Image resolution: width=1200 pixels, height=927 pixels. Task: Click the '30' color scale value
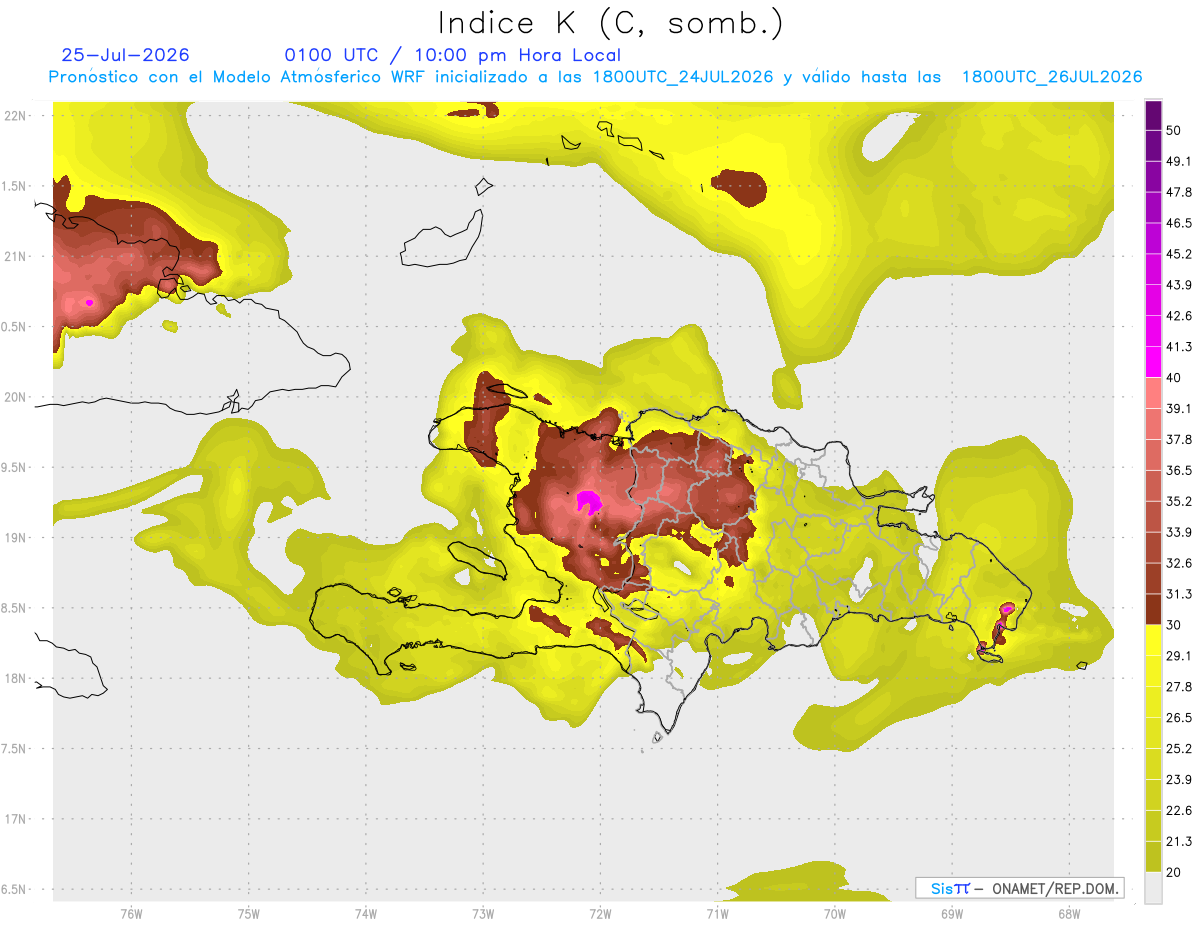(x=1174, y=625)
